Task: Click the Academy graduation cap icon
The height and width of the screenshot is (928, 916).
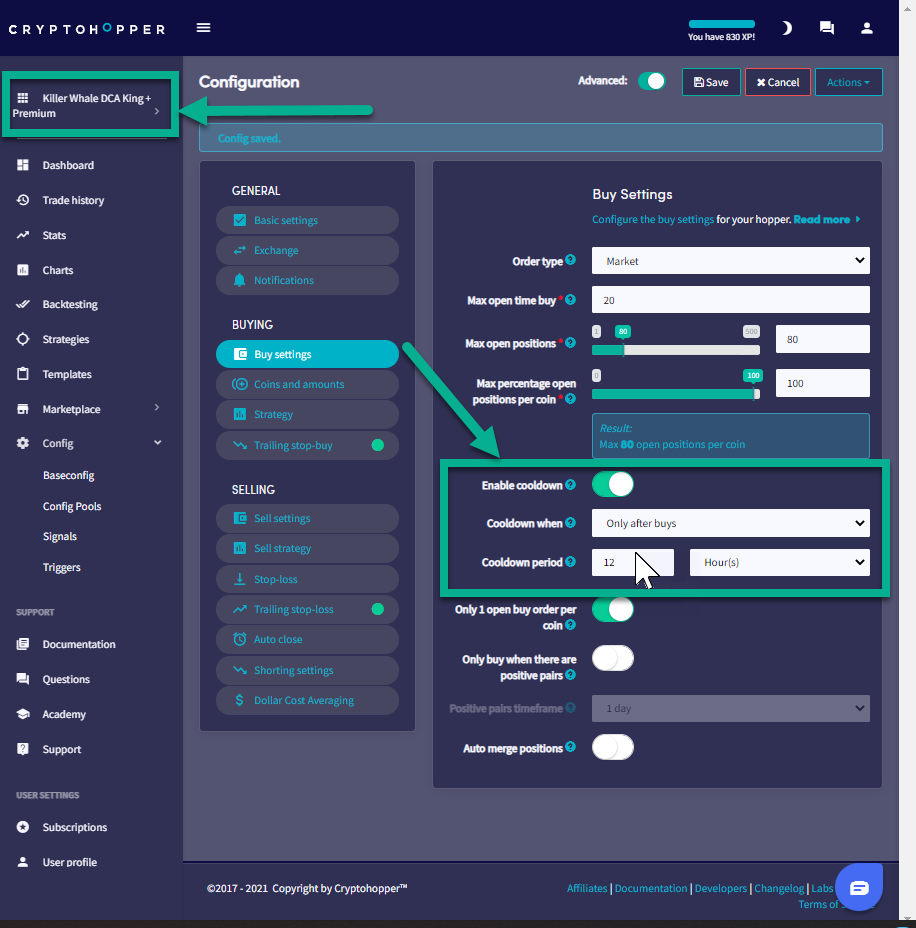Action: (22, 714)
